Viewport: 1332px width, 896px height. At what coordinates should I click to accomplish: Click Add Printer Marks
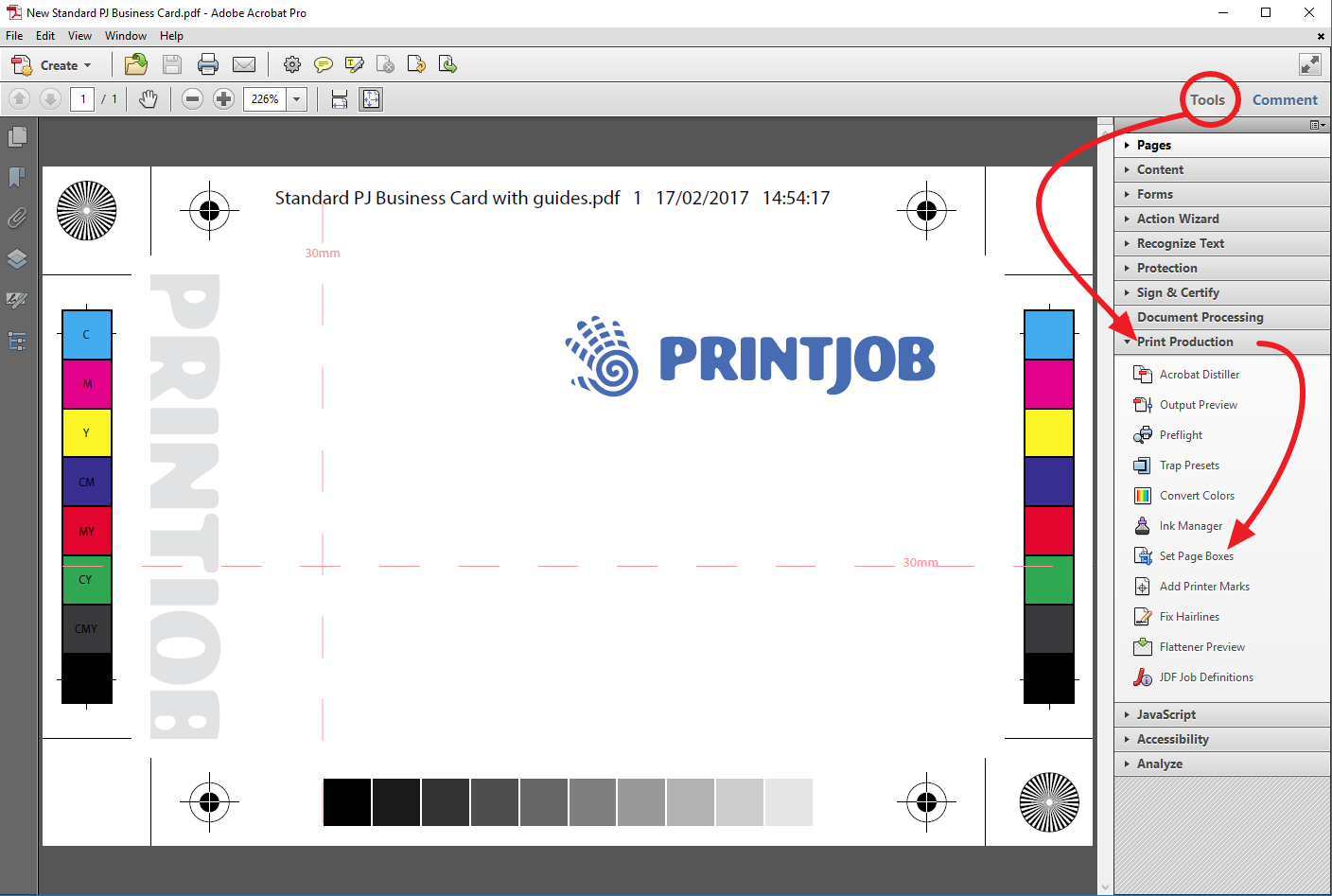[1192, 587]
